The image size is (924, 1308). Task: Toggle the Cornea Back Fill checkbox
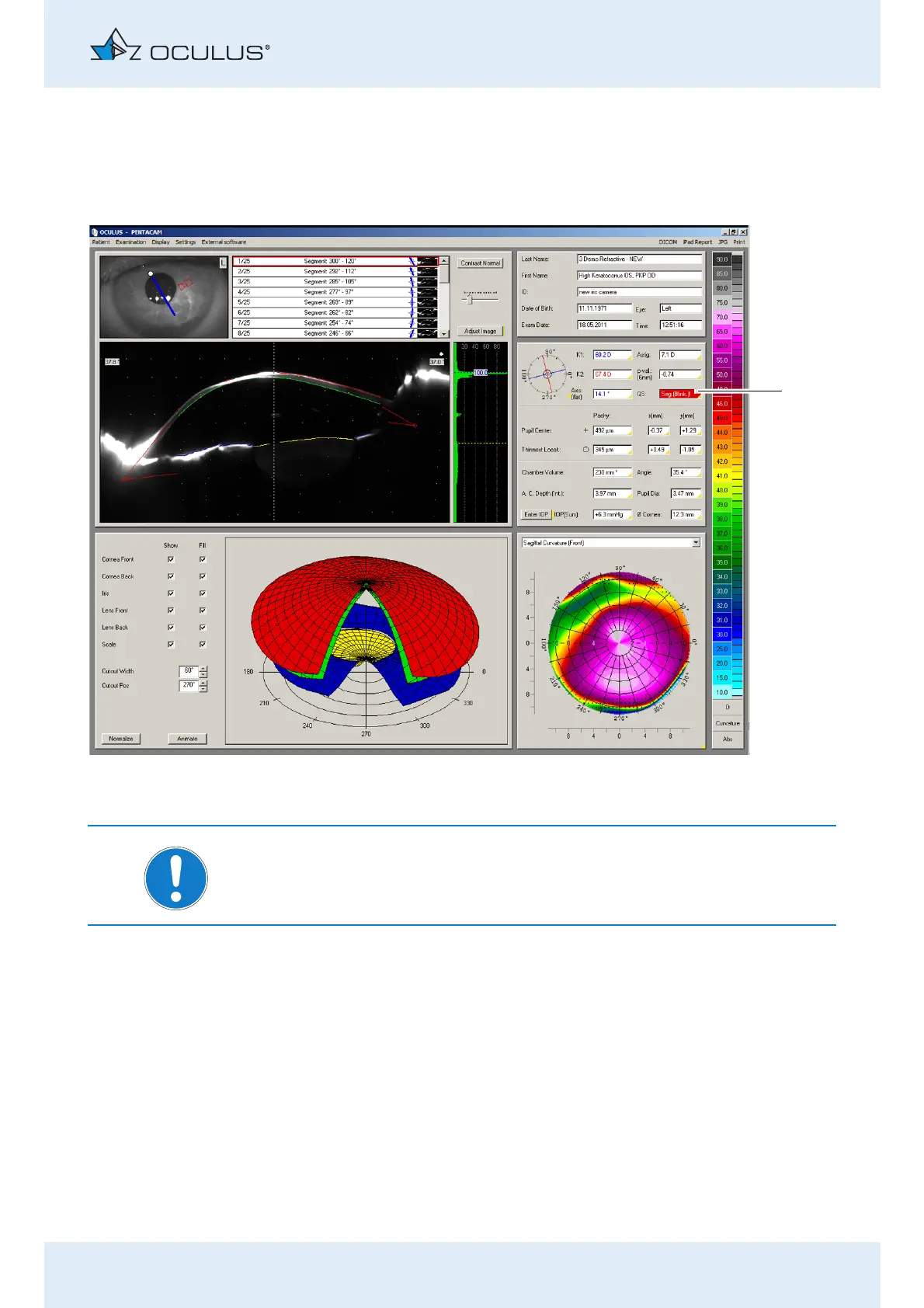pos(203,576)
